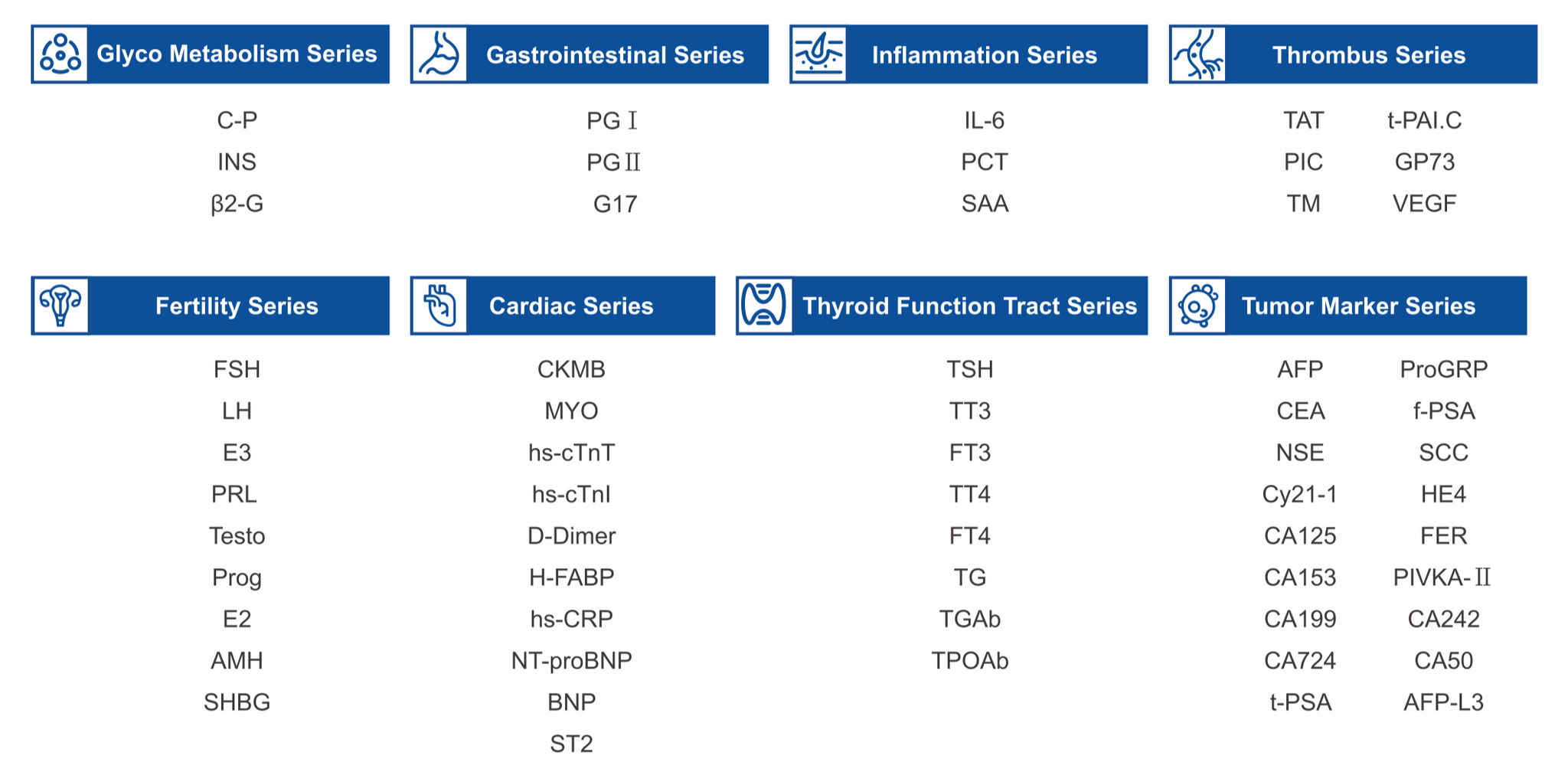Screen dimensions: 1568x772
Task: Click the NT-proBNP cardiac test item
Action: 572,660
